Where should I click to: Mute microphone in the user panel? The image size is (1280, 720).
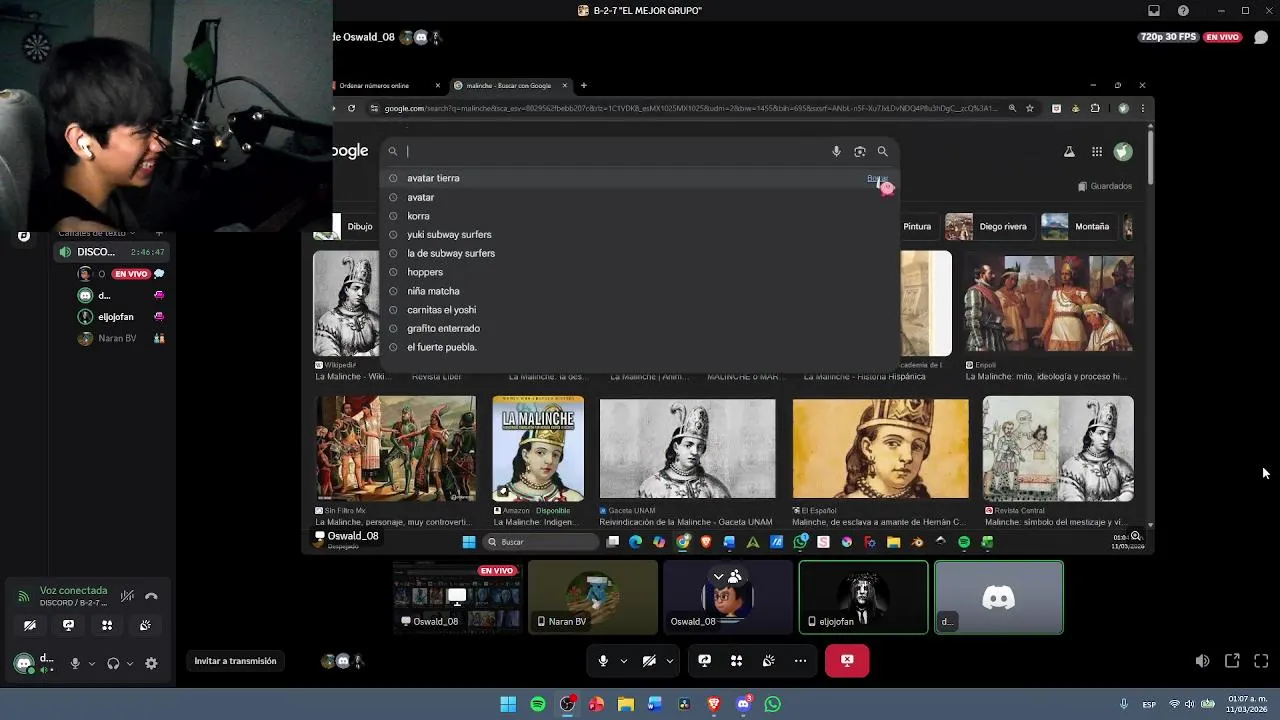point(75,663)
